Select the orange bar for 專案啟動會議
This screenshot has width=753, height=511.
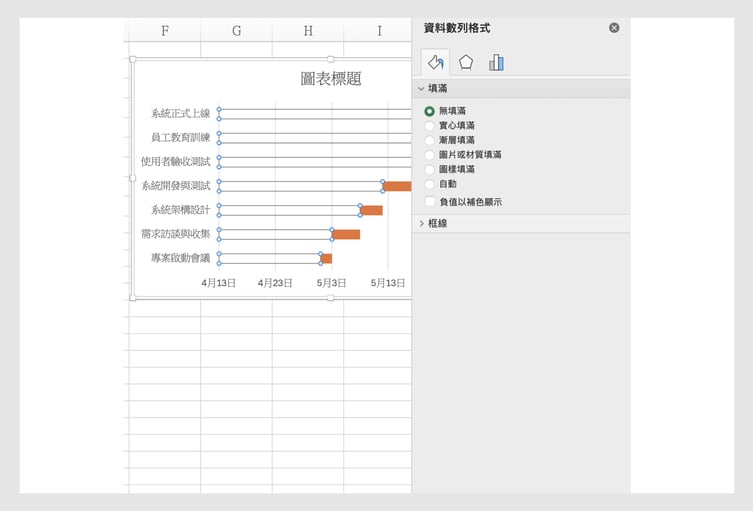(327, 258)
